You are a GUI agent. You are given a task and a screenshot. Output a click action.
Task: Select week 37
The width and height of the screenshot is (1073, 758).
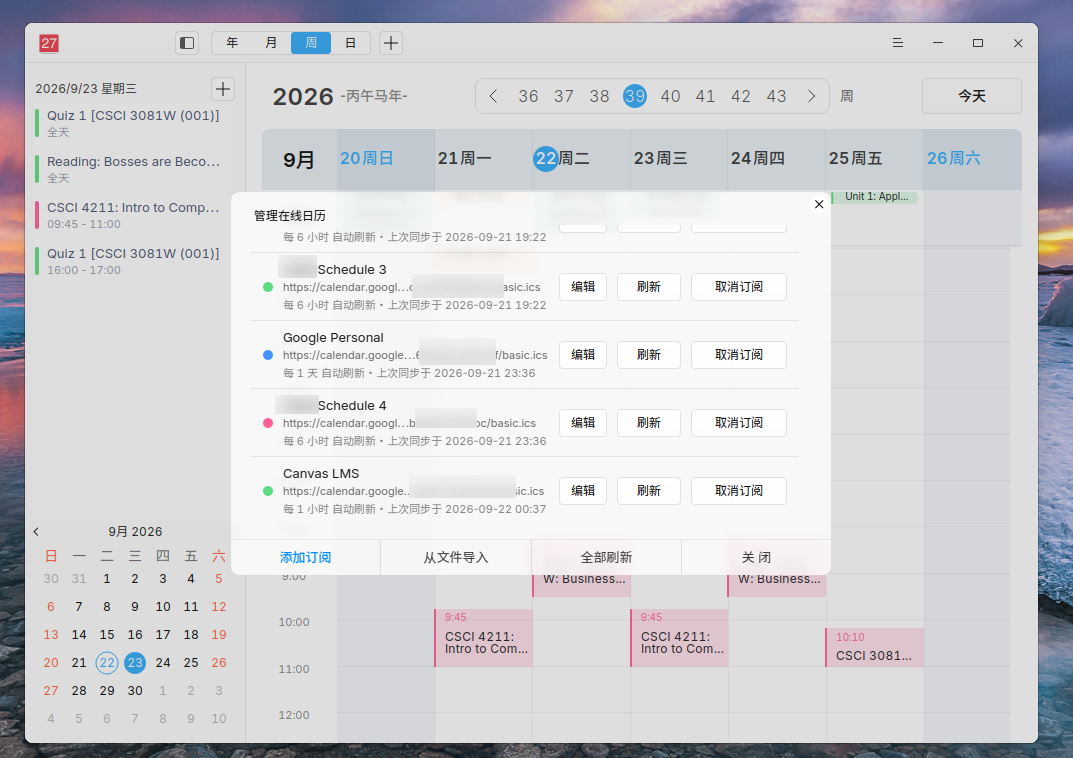tap(564, 96)
